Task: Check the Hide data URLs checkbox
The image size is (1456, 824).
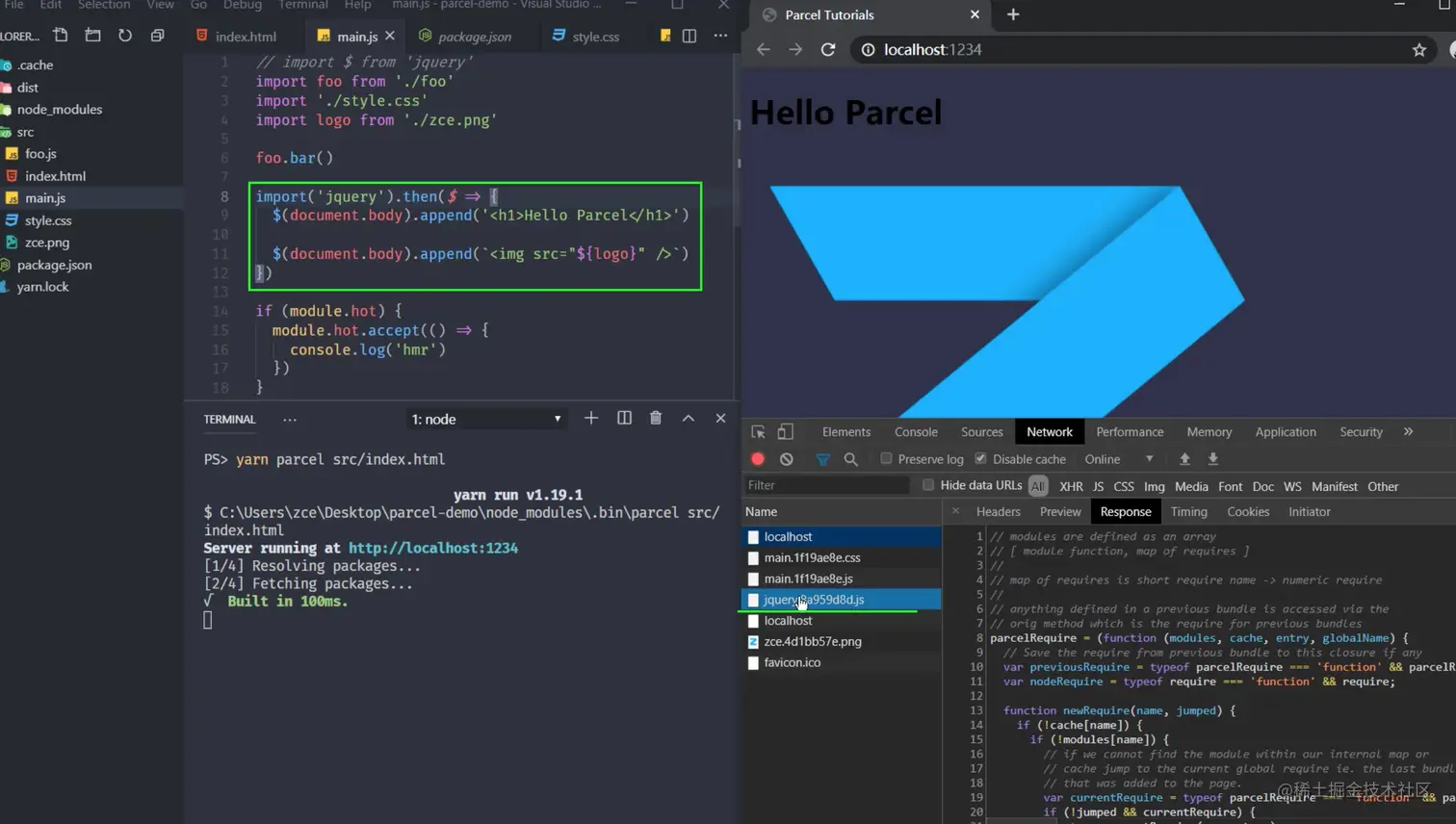Action: (x=928, y=485)
